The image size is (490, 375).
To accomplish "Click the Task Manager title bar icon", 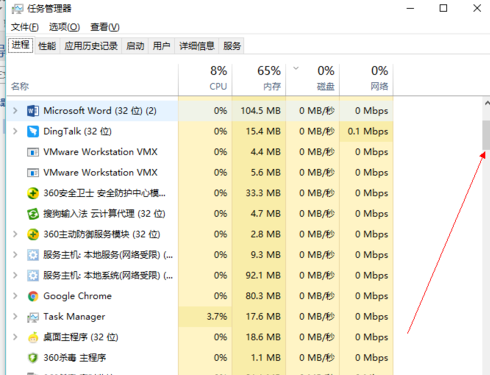I will (x=17, y=9).
